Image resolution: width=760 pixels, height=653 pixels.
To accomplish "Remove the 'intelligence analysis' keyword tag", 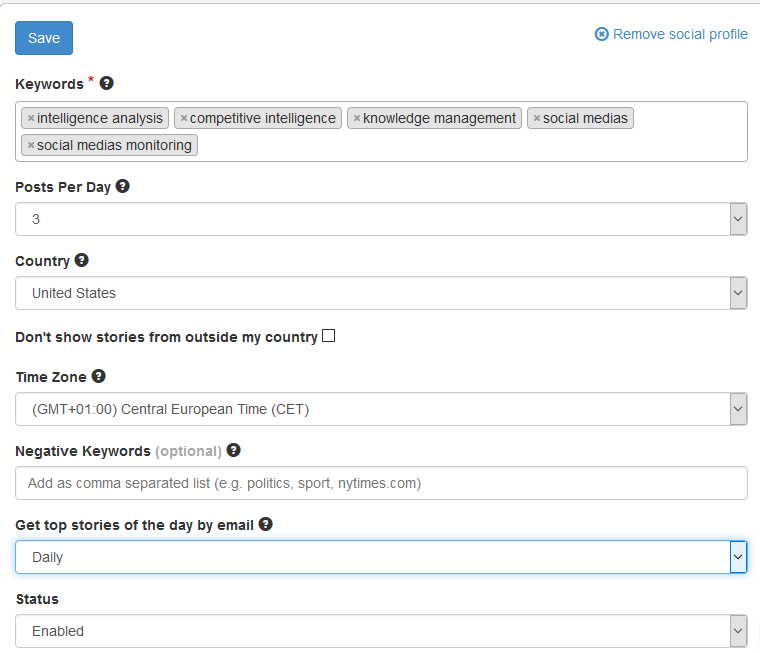I will coord(31,118).
